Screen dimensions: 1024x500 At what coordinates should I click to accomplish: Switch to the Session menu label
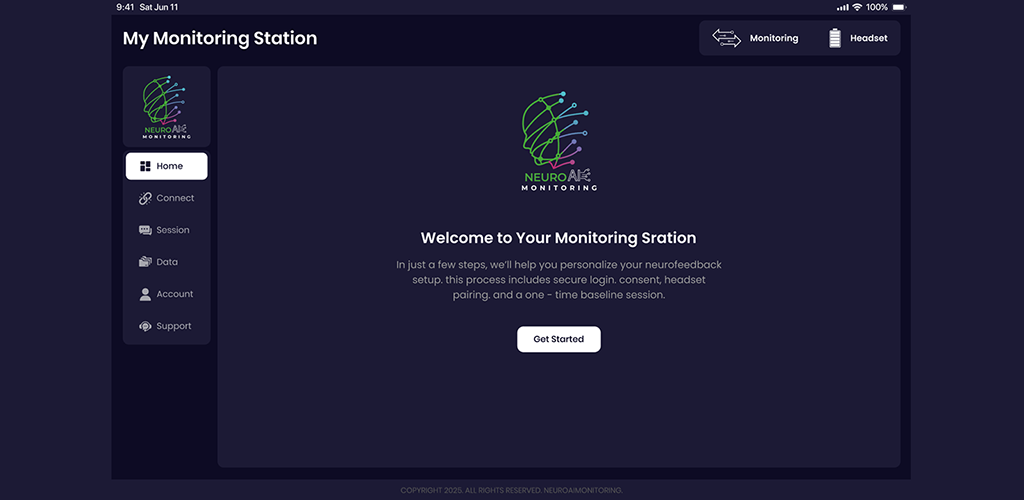173,230
